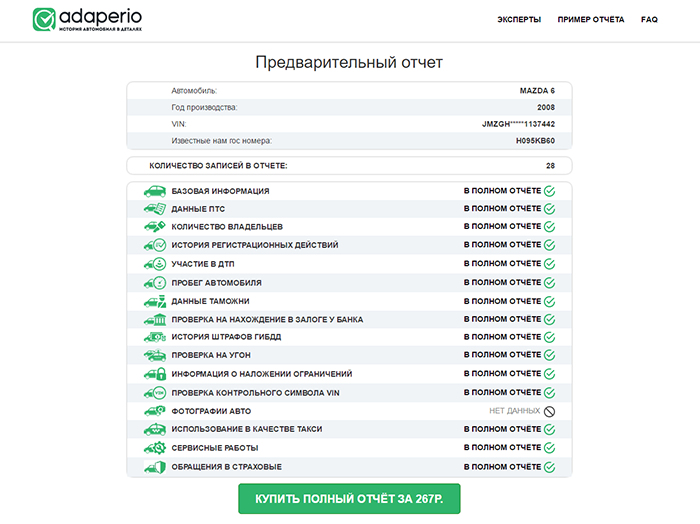This screenshot has width=700, height=524.
Task: Click the КОЛИЧЕСТВО ВЛАДЕЛЬЦЕВ icon
Action: [x=154, y=227]
